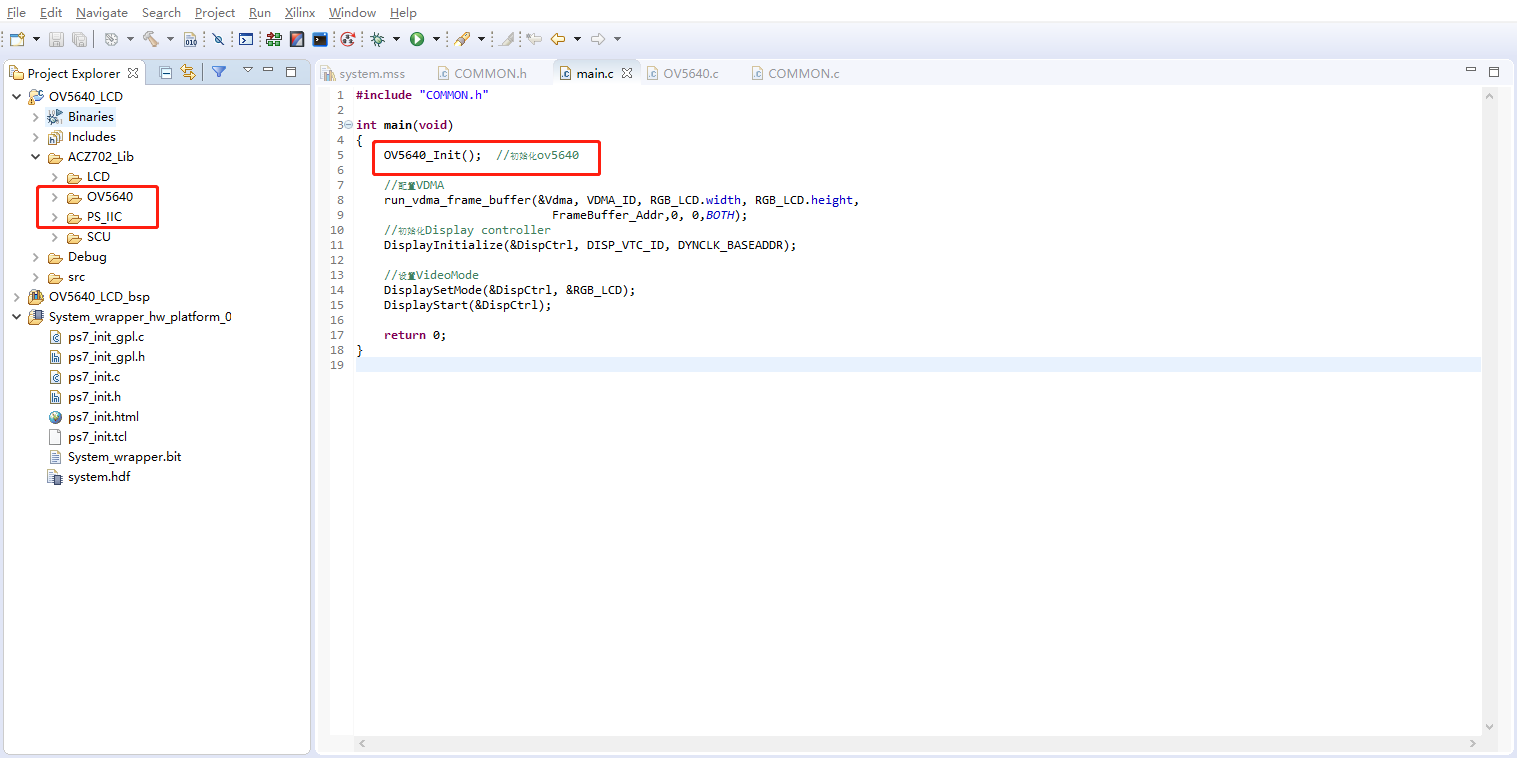The width and height of the screenshot is (1517, 758).
Task: Maximize the editor area
Action: coord(1494,72)
